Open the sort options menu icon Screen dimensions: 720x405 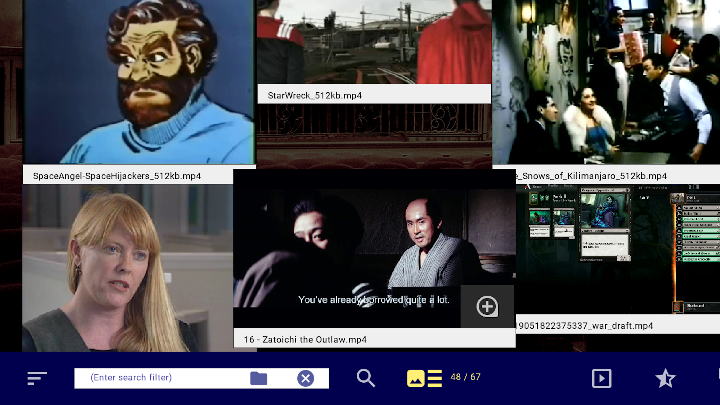(x=37, y=378)
